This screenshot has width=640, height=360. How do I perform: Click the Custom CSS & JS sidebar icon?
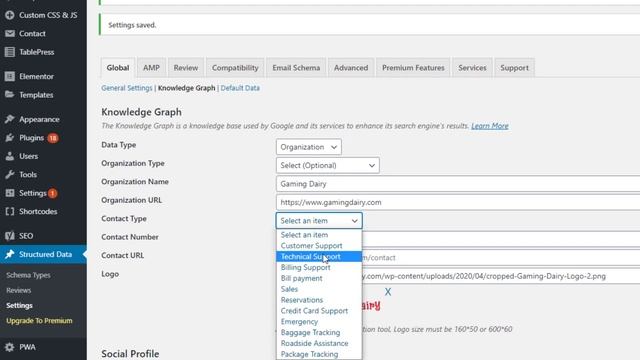pyautogui.click(x=10, y=15)
